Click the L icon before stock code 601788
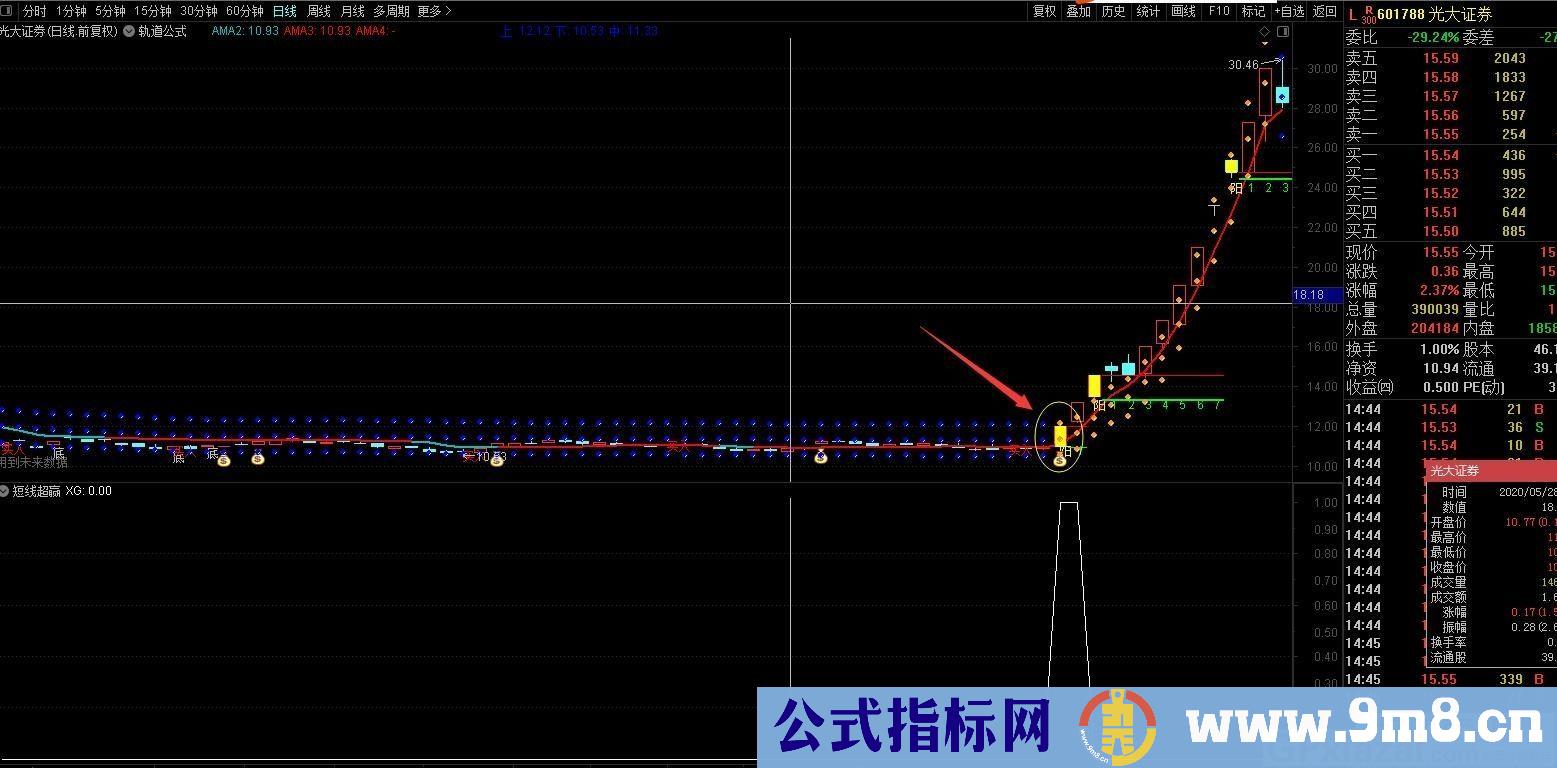 click(1353, 14)
